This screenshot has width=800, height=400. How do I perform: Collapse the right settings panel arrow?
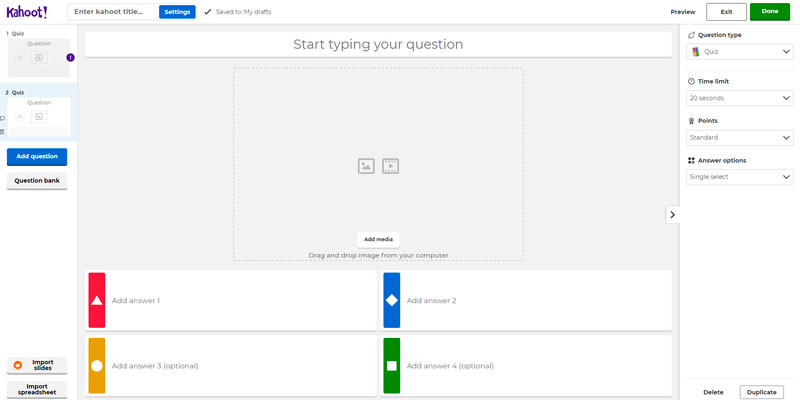(x=672, y=215)
